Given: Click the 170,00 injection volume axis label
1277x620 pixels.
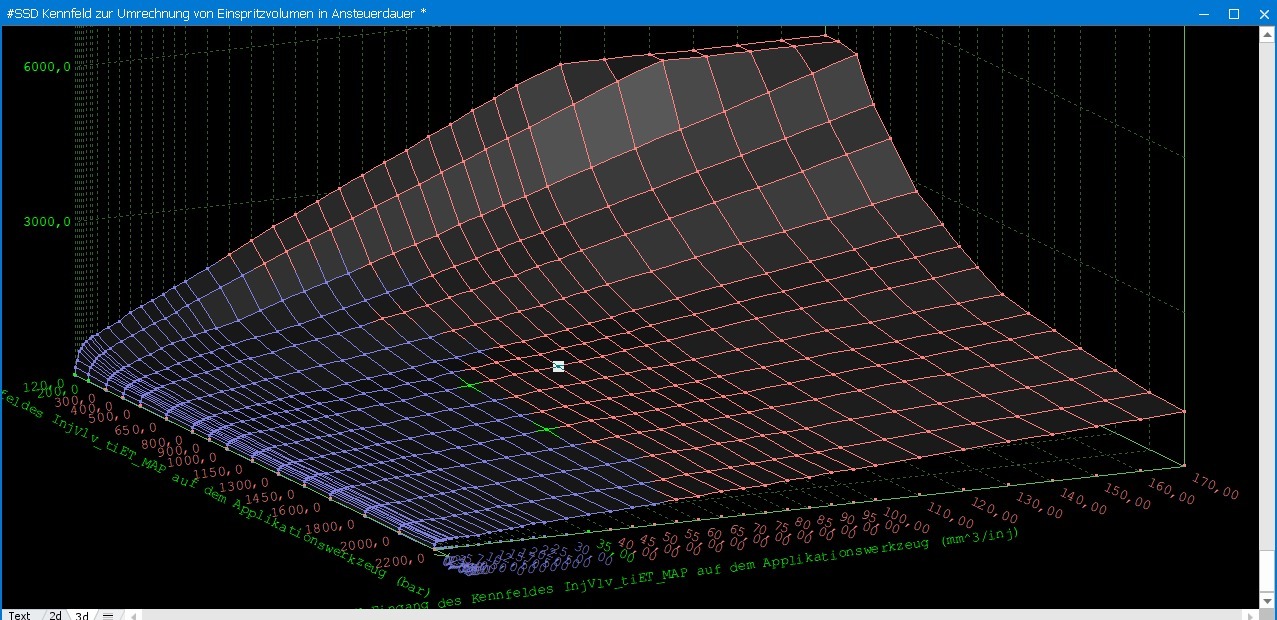Looking at the screenshot, I should coord(1216,487).
